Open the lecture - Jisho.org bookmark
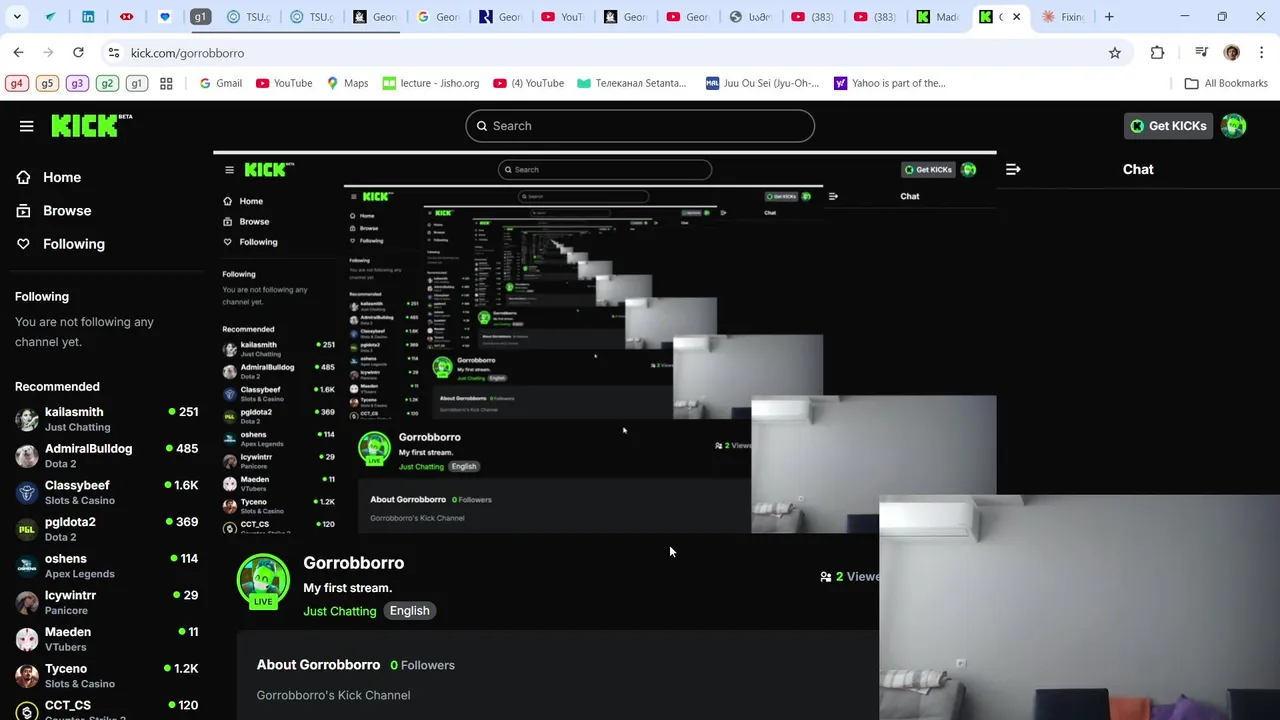The image size is (1280, 720). click(431, 83)
